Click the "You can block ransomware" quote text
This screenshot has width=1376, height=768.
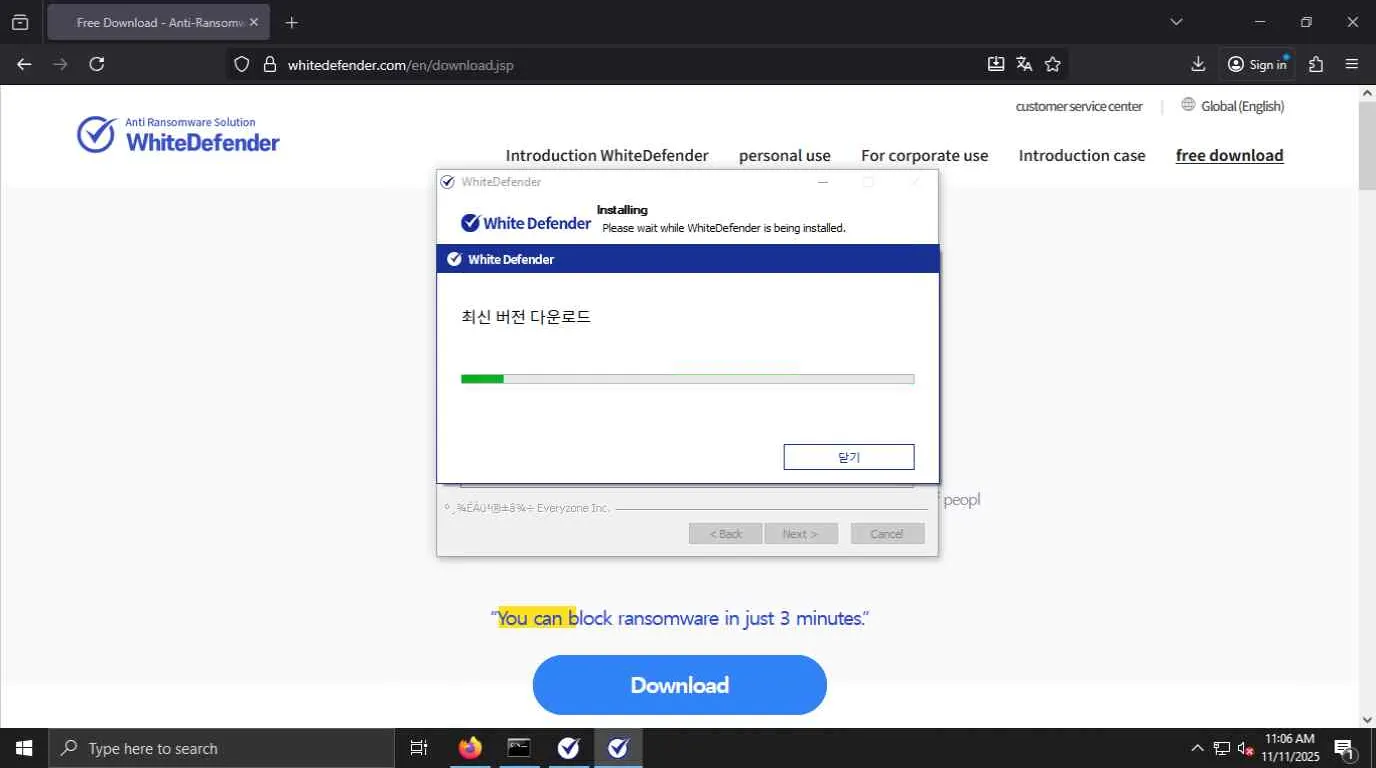(x=680, y=618)
